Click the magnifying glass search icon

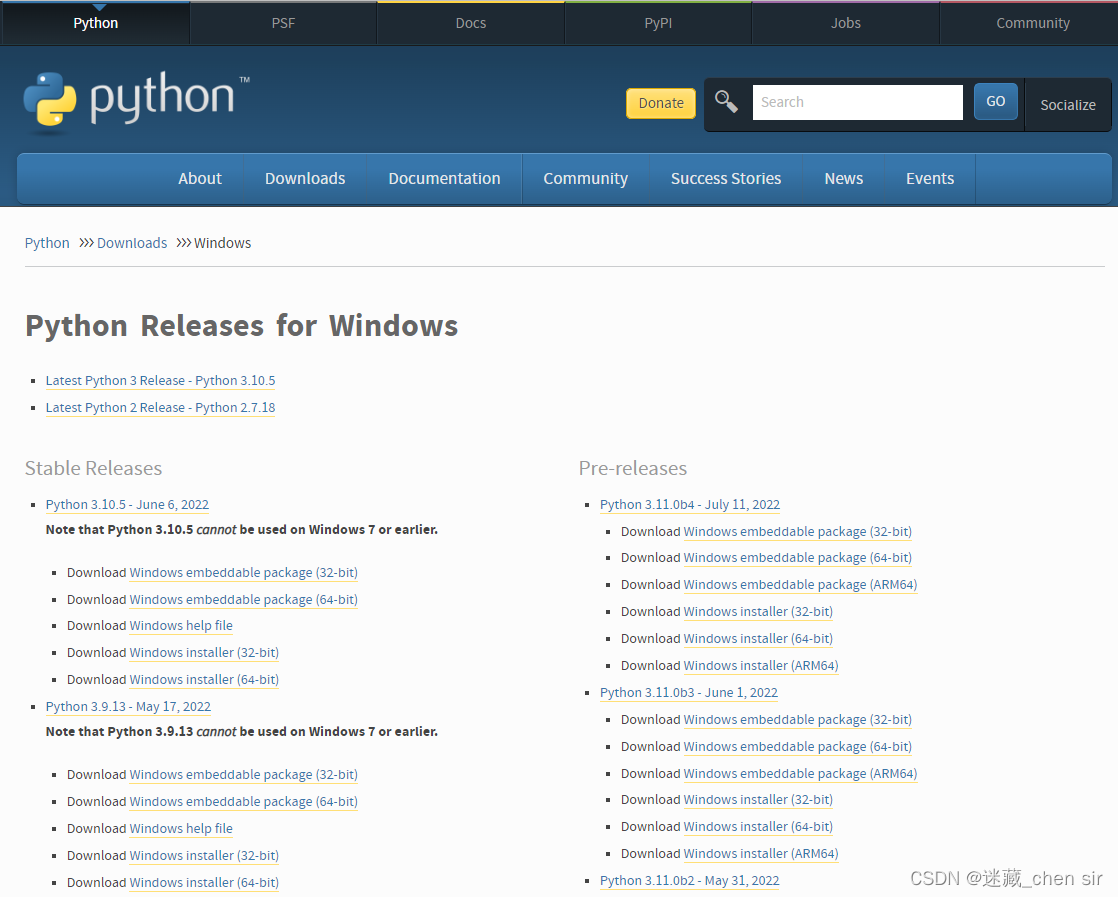726,102
